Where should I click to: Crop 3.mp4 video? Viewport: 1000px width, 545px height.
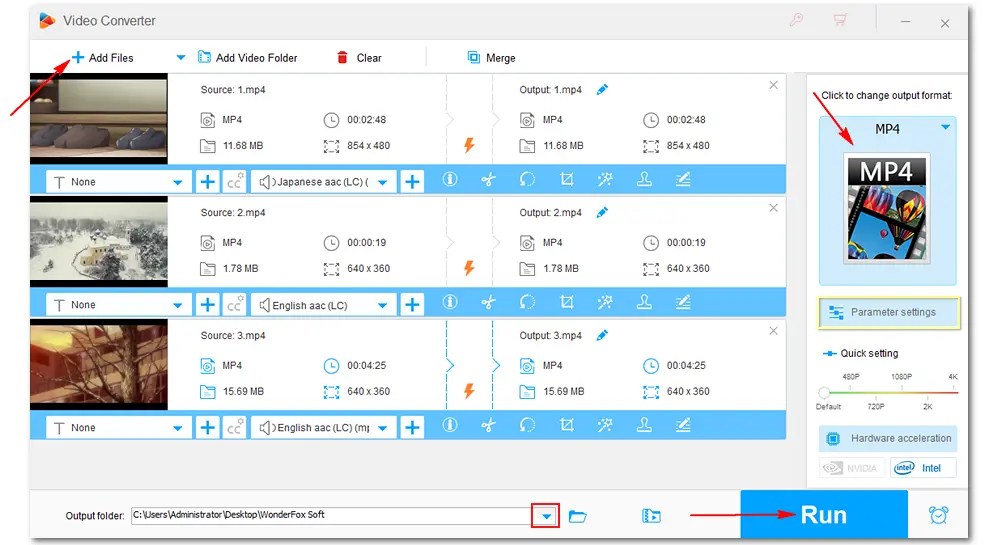point(566,425)
